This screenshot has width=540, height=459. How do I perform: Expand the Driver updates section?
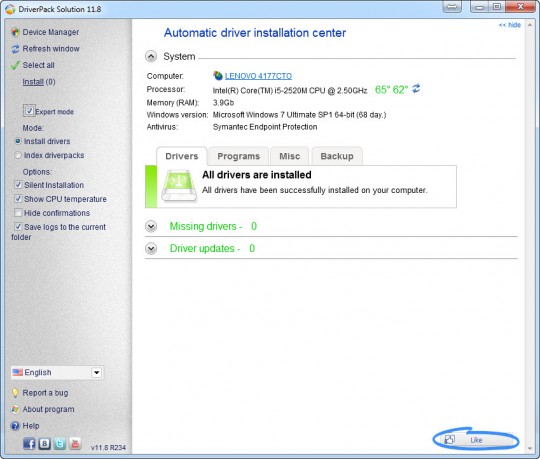point(151,249)
